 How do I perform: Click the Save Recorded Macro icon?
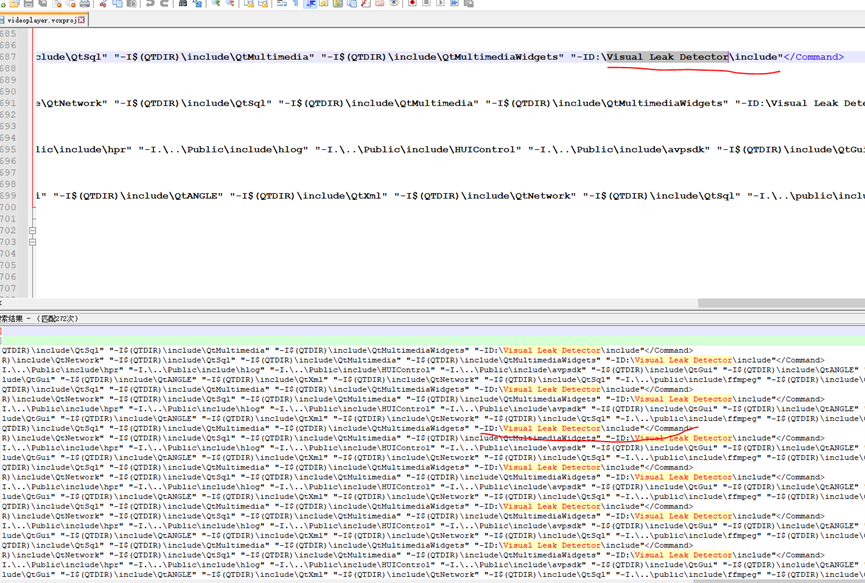pyautogui.click(x=469, y=3)
